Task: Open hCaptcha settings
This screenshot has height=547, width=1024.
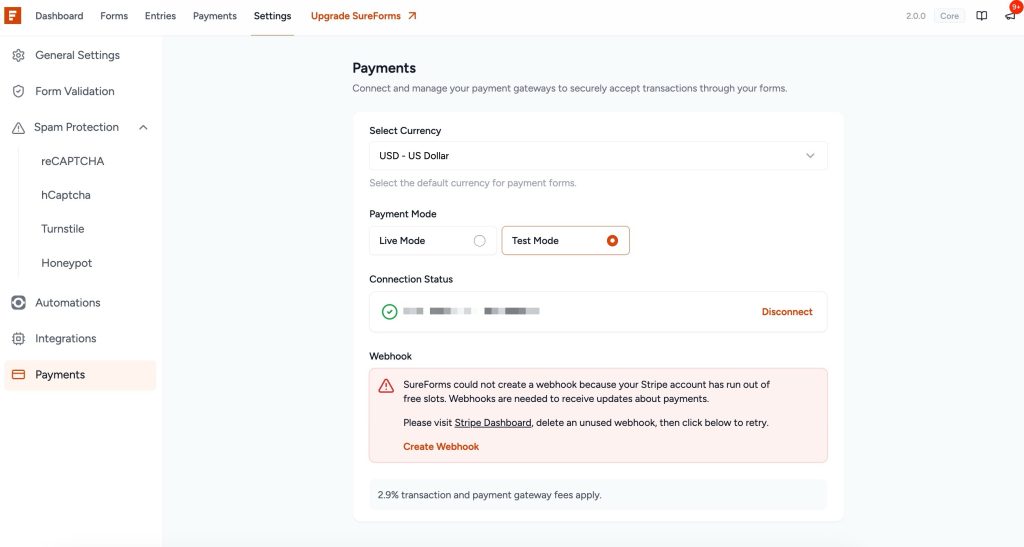Action: pyautogui.click(x=66, y=195)
